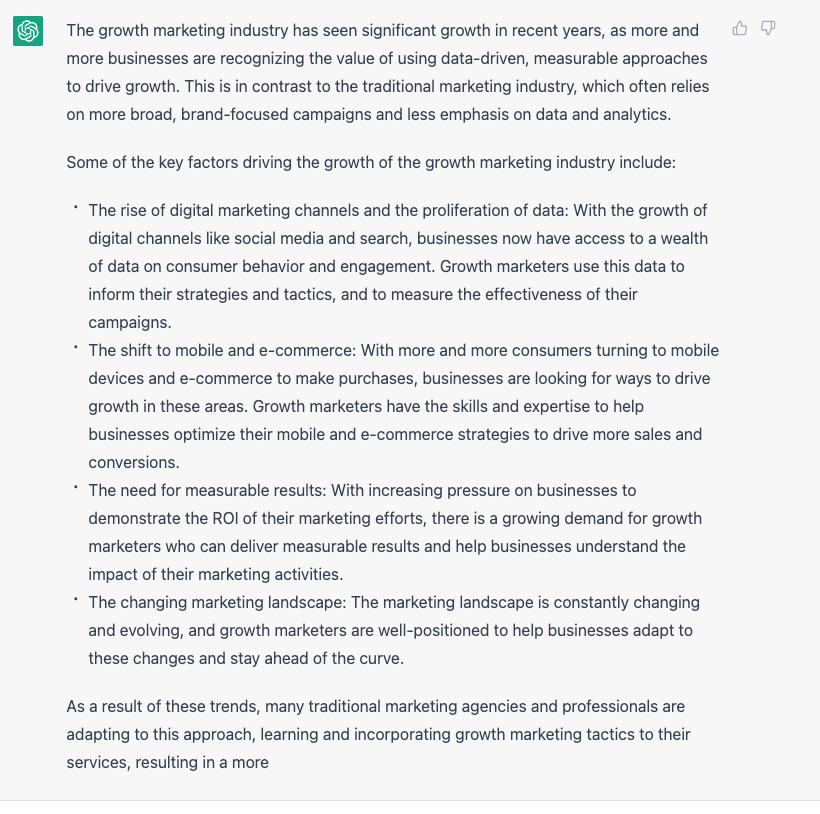Click the first paragraph about growth marketing industry
This screenshot has width=820, height=814.
[x=388, y=73]
